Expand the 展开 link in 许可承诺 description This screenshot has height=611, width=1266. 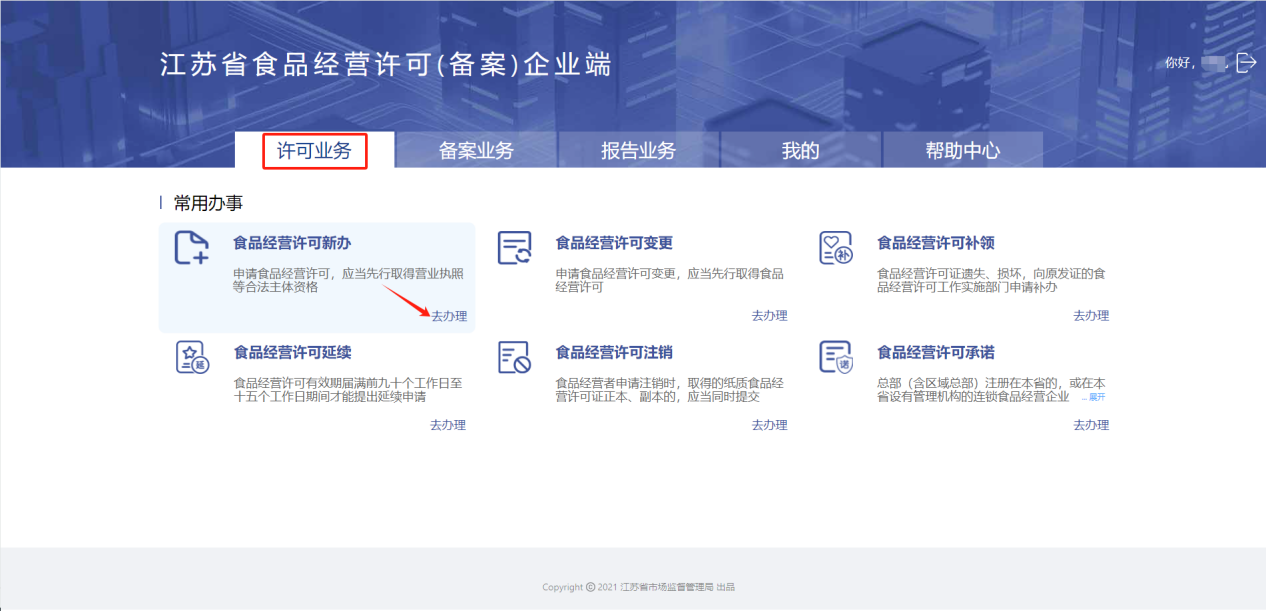(1093, 397)
